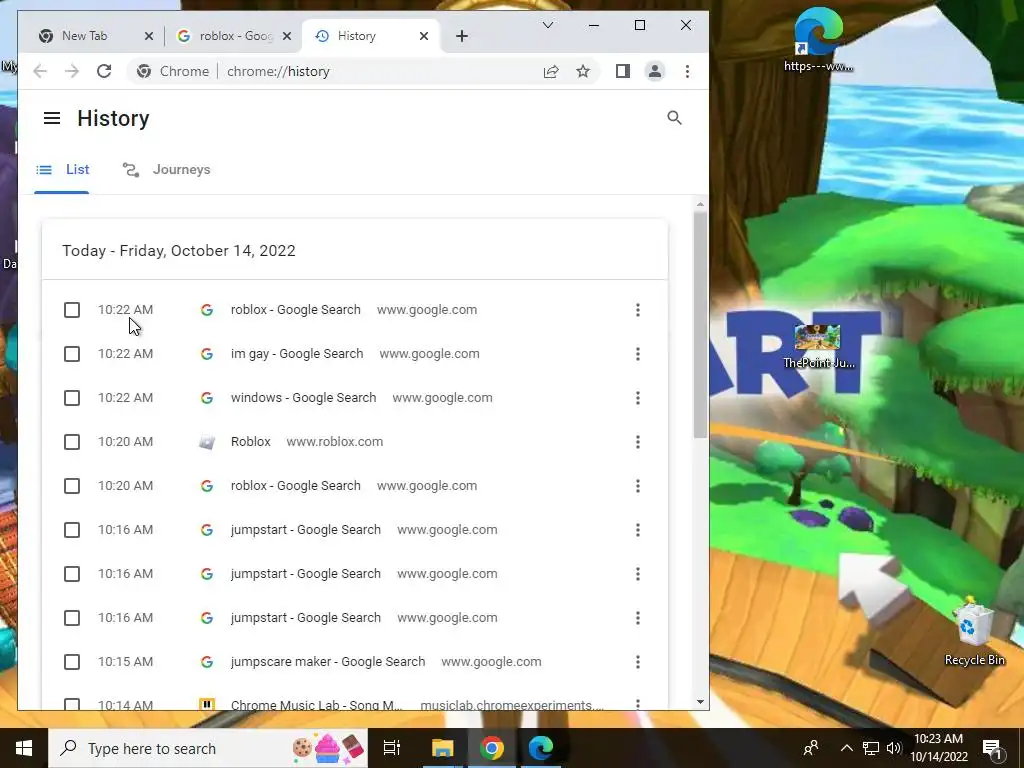
Task: Open actions menu for Roblox www.roblox.com
Action: pyautogui.click(x=638, y=442)
